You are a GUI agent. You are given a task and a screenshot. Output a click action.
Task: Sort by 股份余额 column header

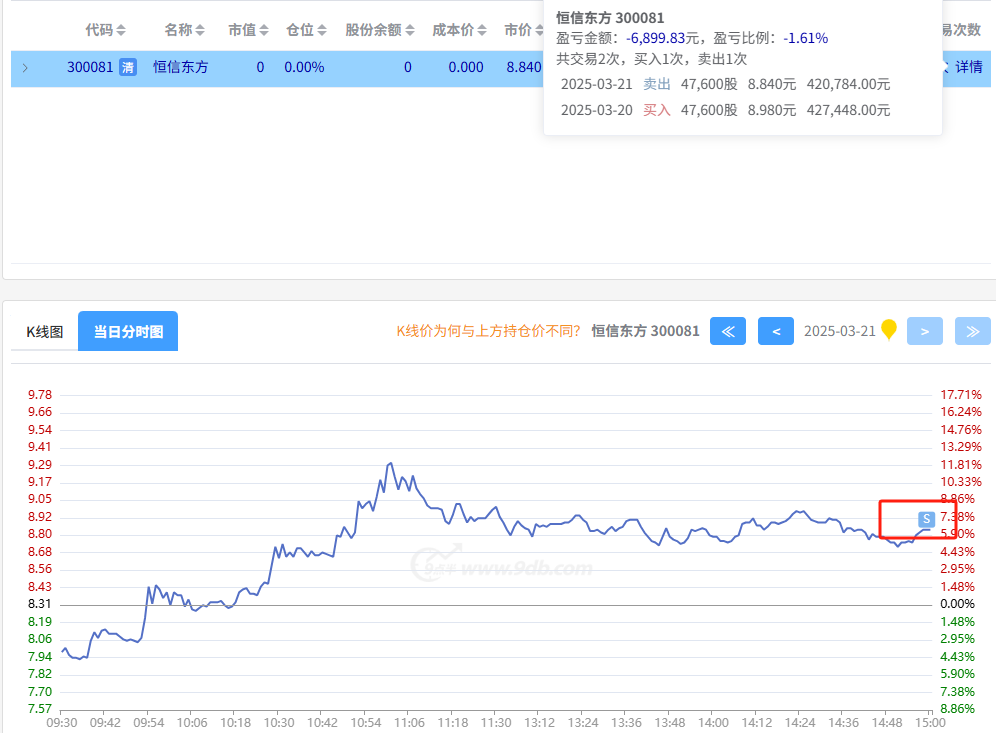pos(379,30)
